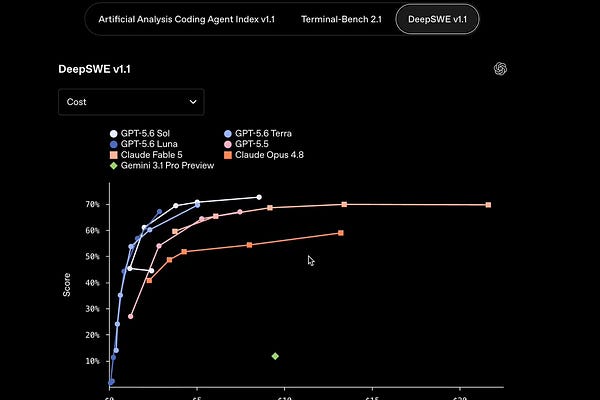Click the OpenAI logo icon
This screenshot has width=600, height=400.
tap(500, 69)
